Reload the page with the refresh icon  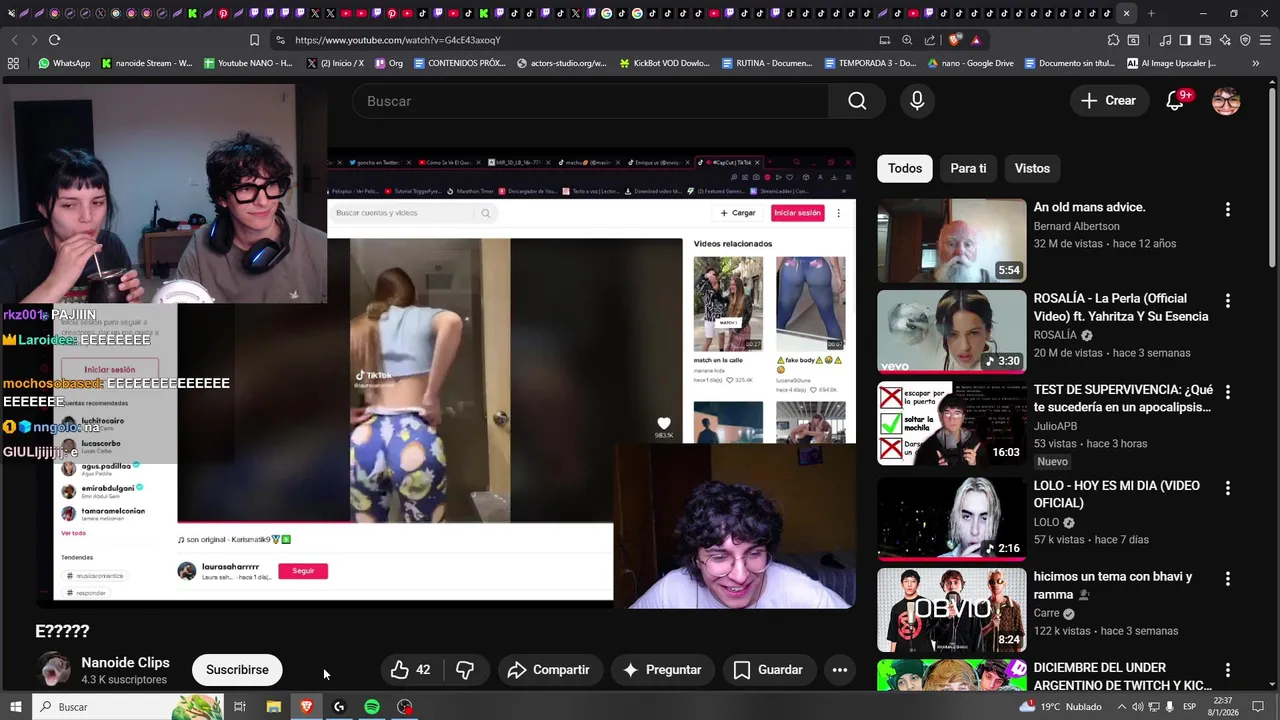(x=54, y=40)
